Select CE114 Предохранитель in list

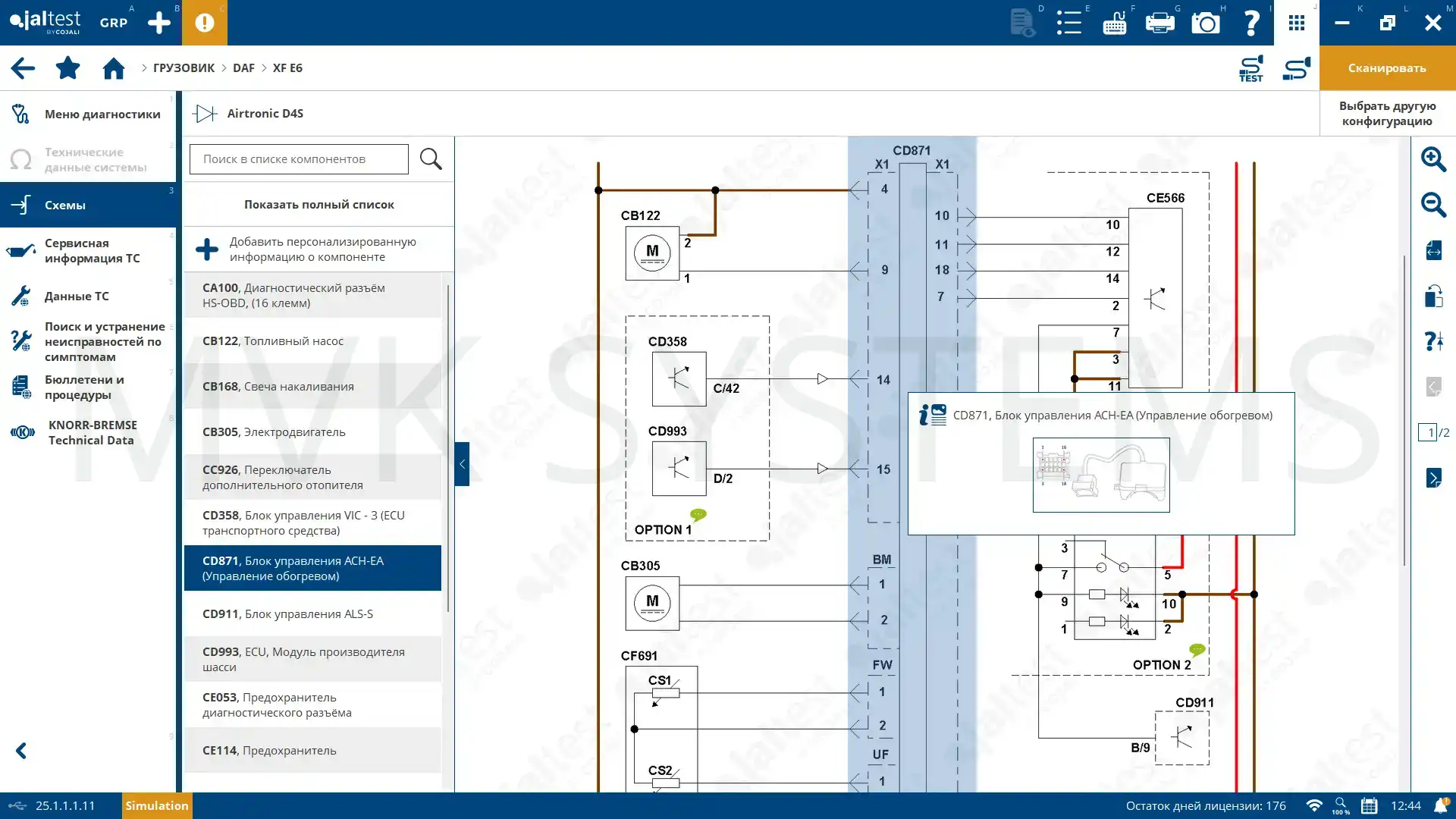pyautogui.click(x=312, y=751)
